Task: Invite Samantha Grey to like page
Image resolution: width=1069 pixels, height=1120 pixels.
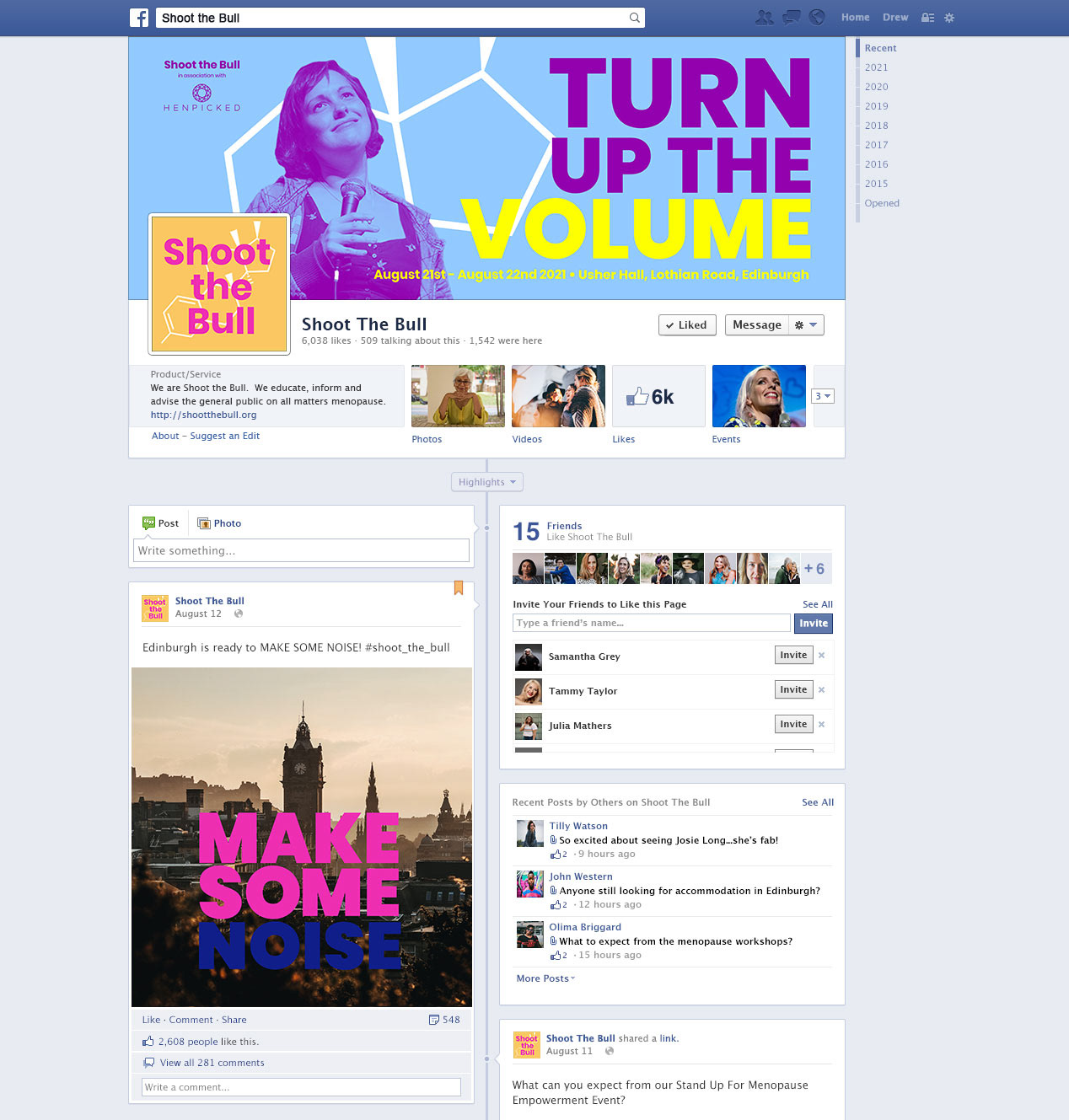Action: [793, 655]
